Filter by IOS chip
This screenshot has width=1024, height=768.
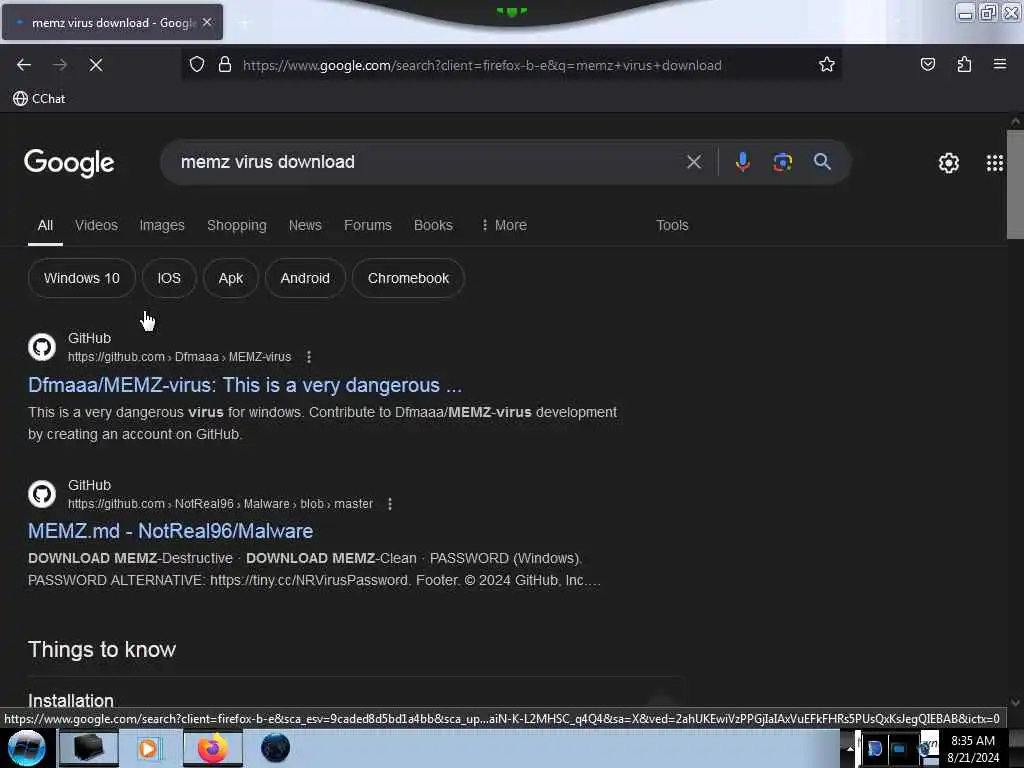[169, 278]
